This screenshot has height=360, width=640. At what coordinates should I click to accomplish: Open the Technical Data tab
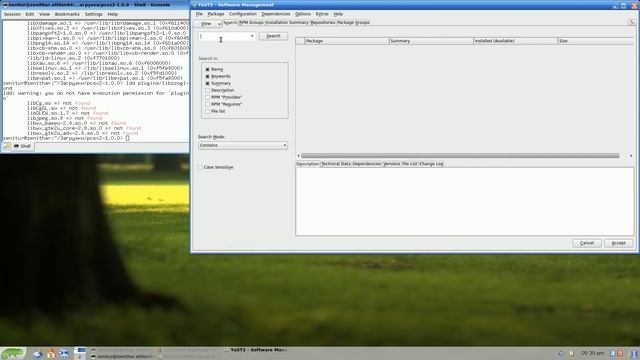click(336, 164)
